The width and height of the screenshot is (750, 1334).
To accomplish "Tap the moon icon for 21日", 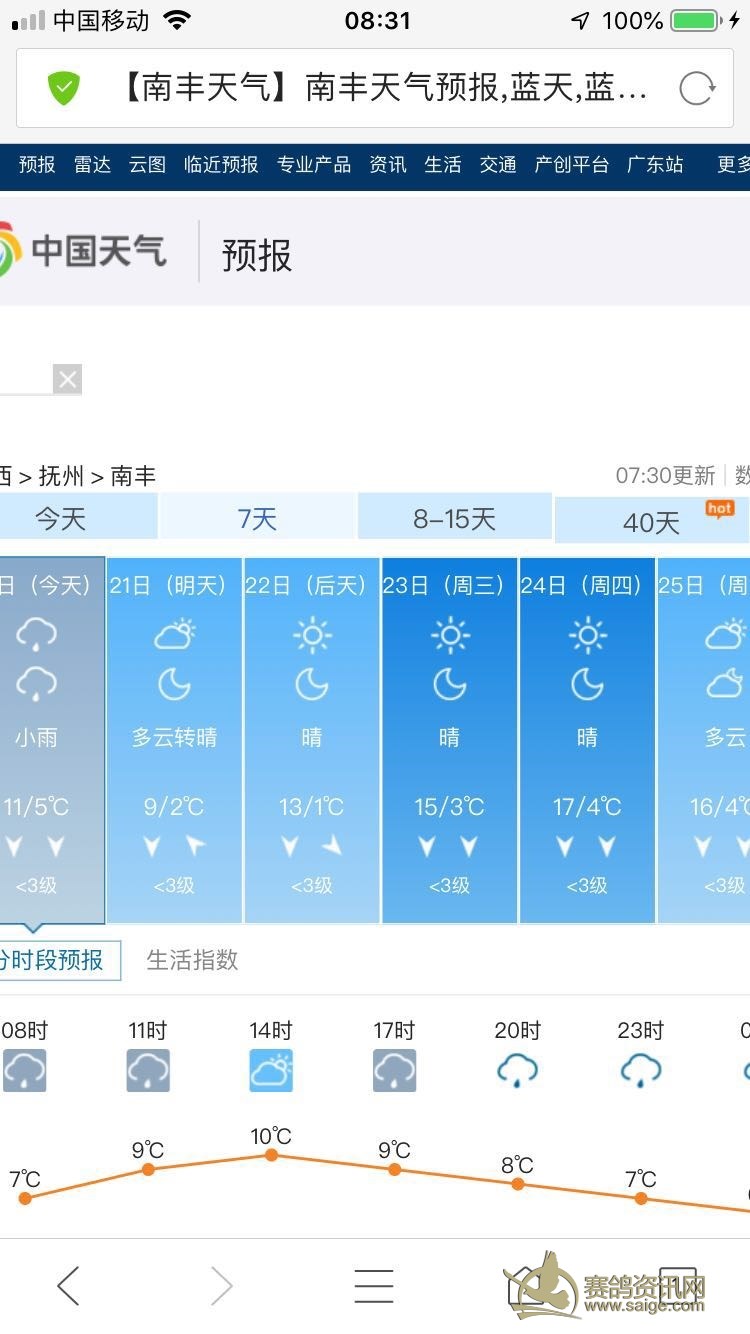I will [174, 684].
